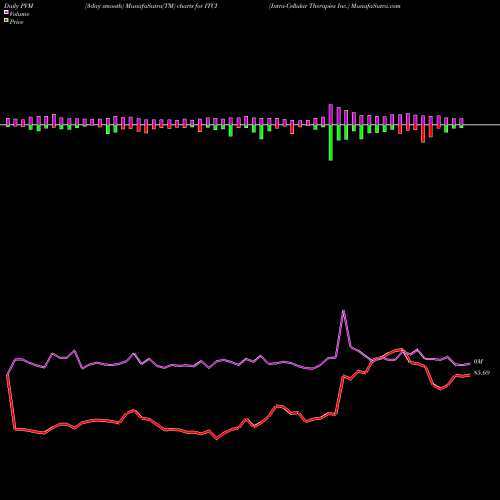Click the magenta Volume legend swatch

pos(6,12)
